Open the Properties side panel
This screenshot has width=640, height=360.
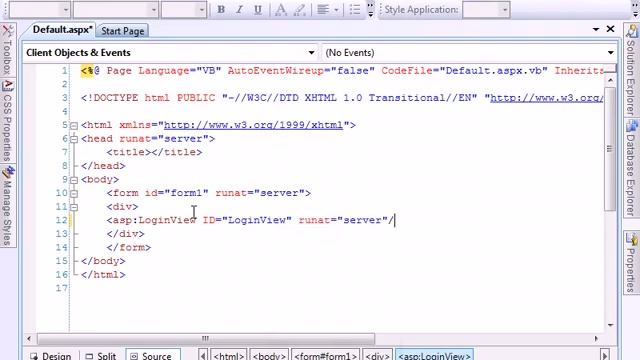tap(631, 262)
